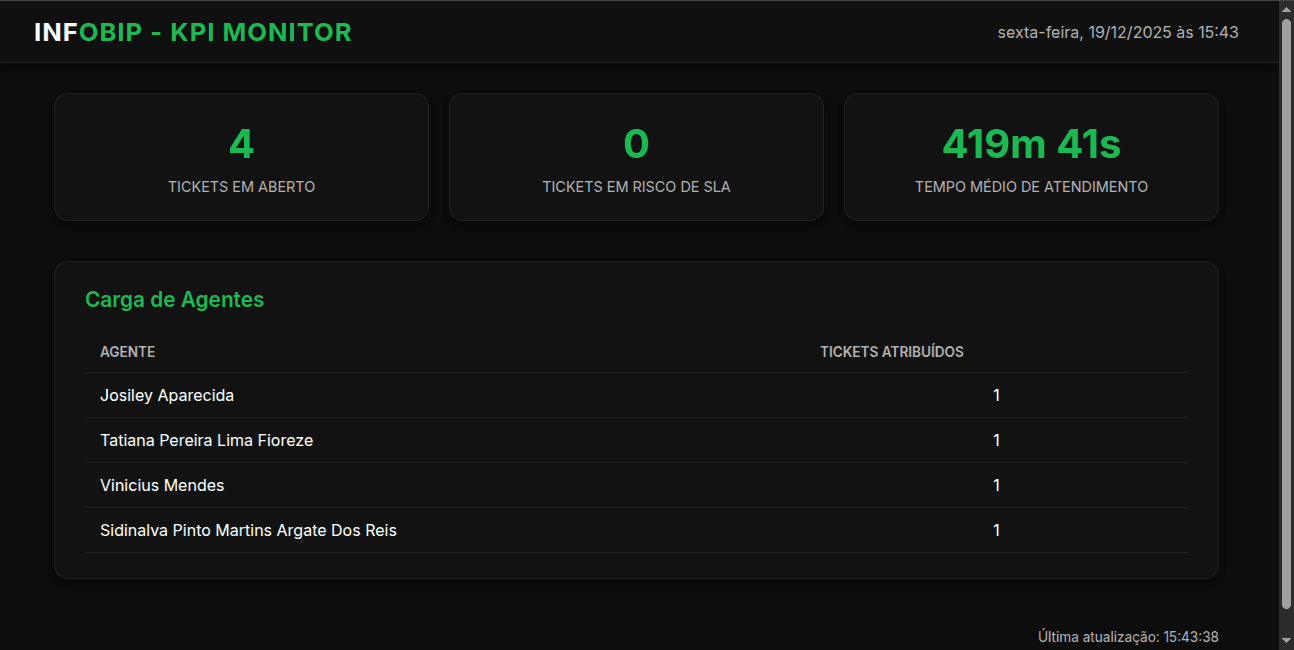The height and width of the screenshot is (650, 1294).
Task: Click the "4" Tickets Em Aberto KPI card
Action: point(241,156)
